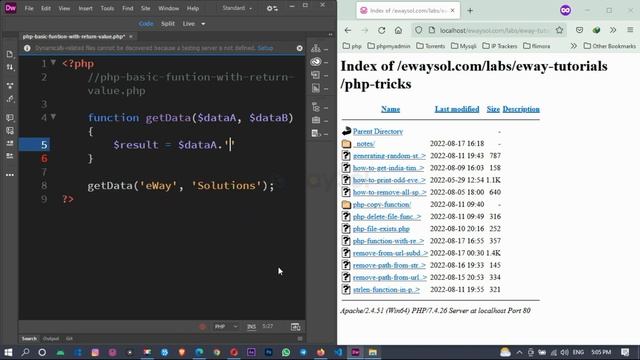Switch to Live view

coord(189,24)
